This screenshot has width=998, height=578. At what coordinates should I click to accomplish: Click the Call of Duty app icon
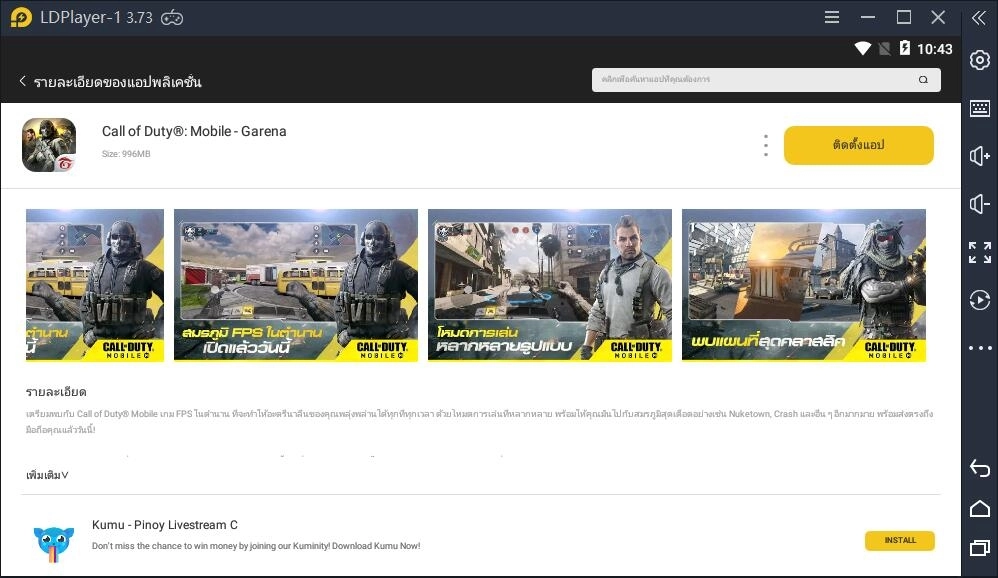[49, 145]
